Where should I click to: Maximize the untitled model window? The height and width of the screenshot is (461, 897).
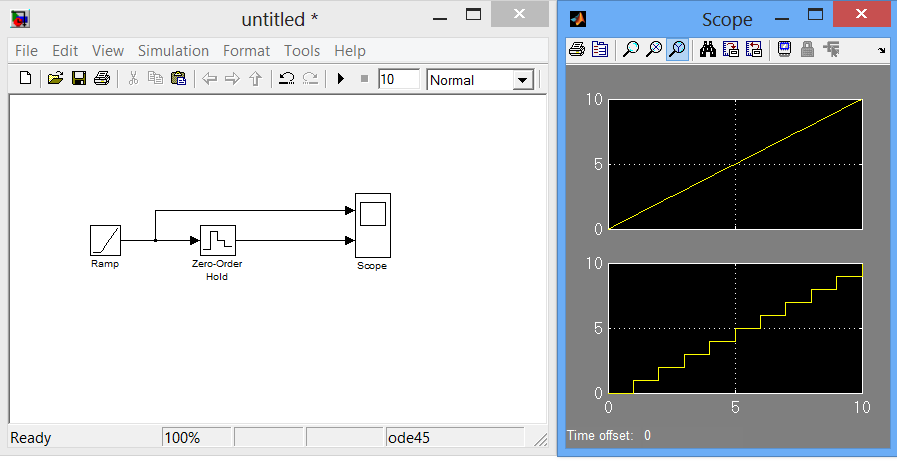pyautogui.click(x=474, y=15)
